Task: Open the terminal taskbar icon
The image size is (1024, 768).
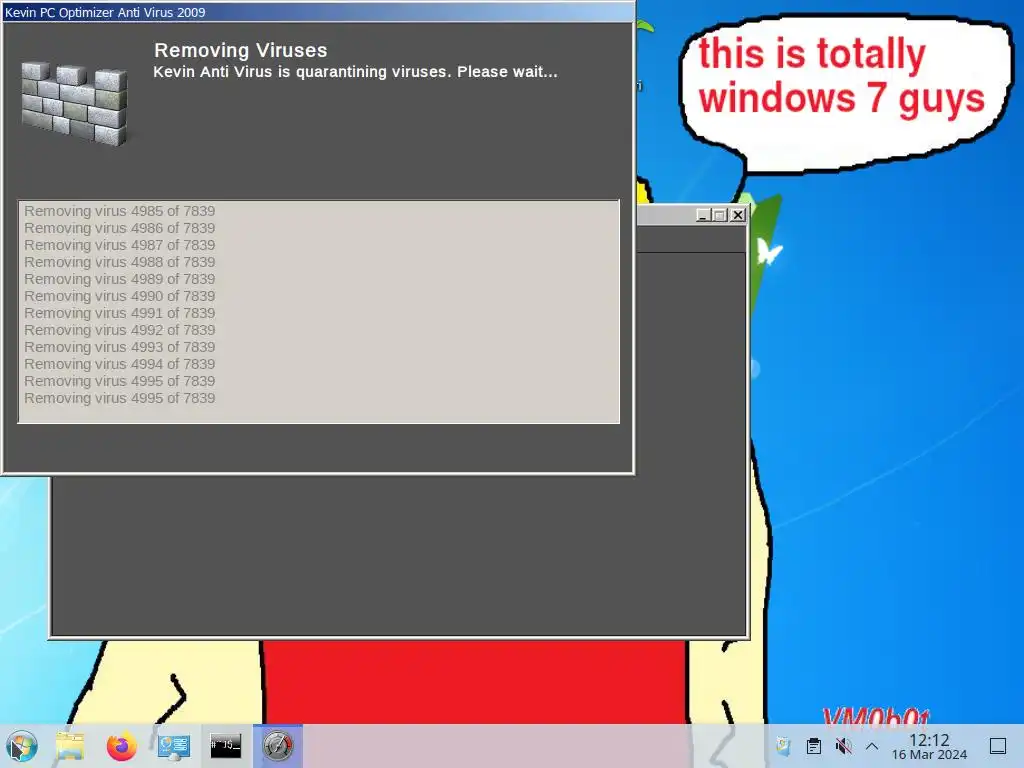Action: (225, 746)
